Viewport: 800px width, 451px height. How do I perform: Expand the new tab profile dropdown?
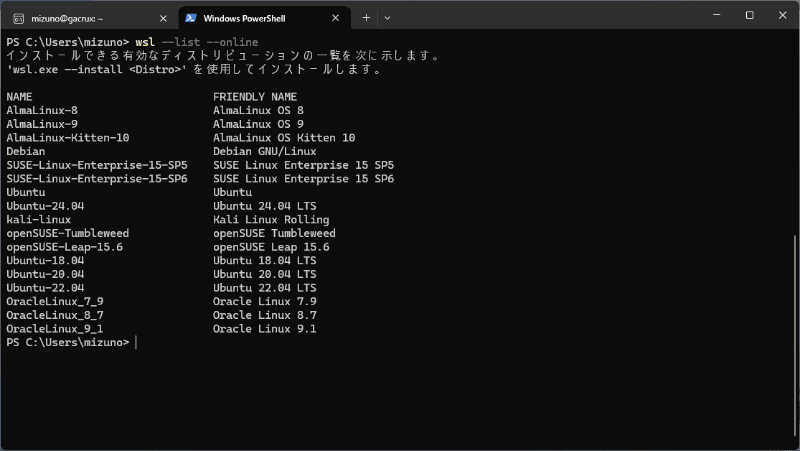point(387,18)
